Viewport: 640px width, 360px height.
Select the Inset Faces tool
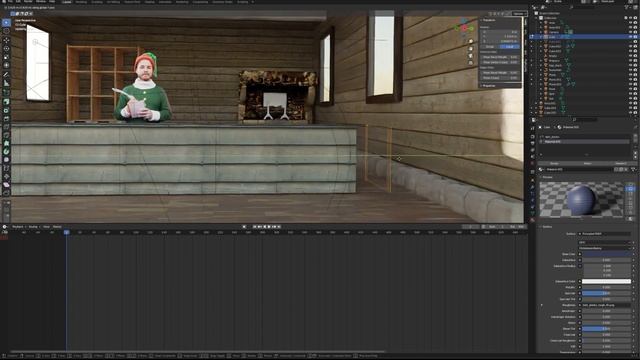click(6, 110)
